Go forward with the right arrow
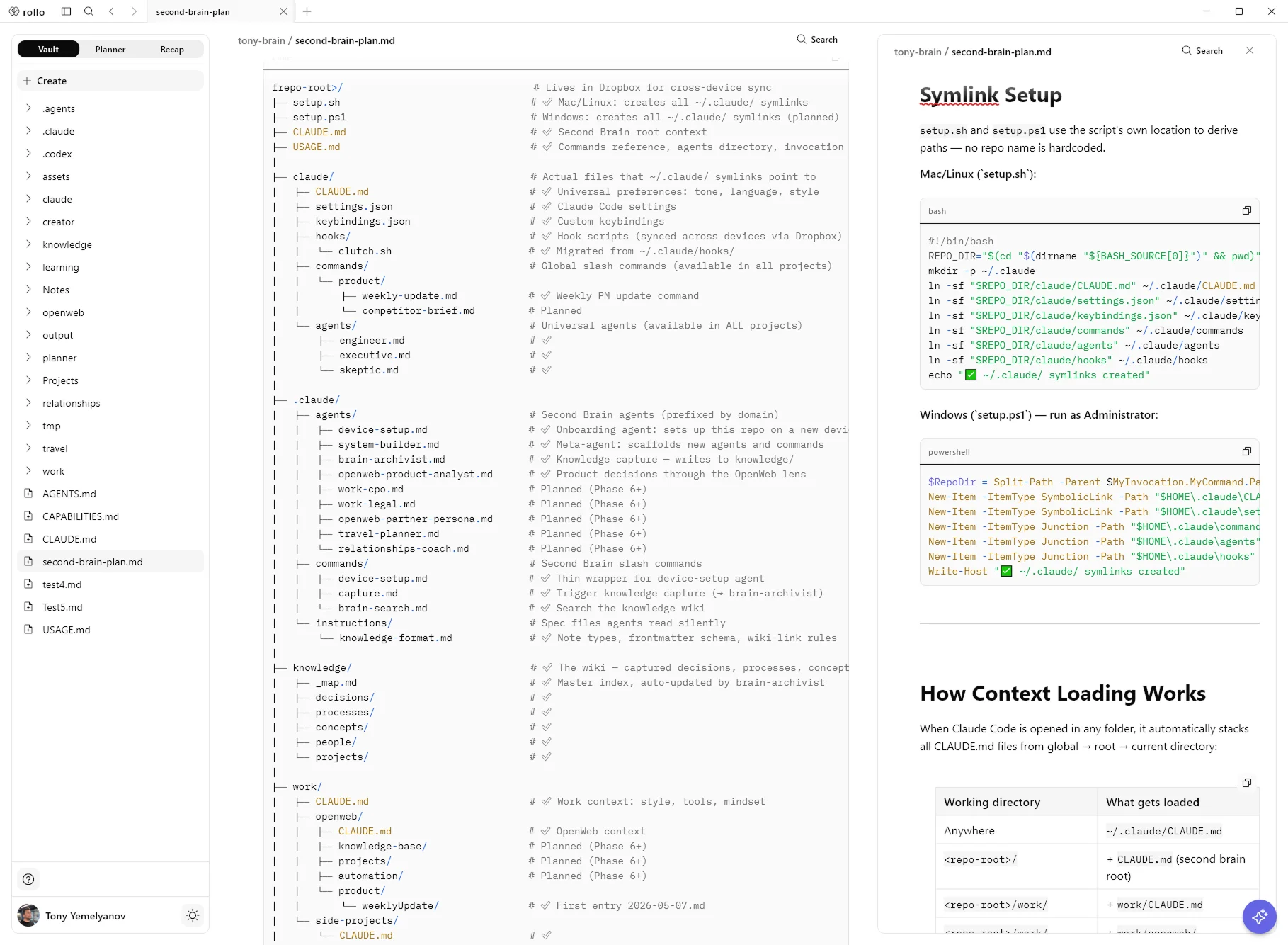The width and height of the screenshot is (1288, 945). tap(134, 11)
